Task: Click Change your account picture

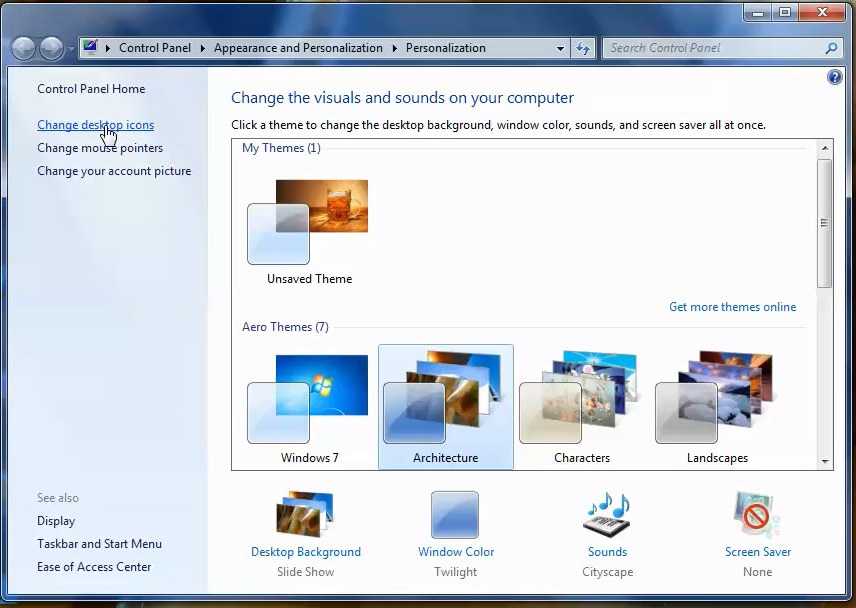Action: tap(114, 171)
